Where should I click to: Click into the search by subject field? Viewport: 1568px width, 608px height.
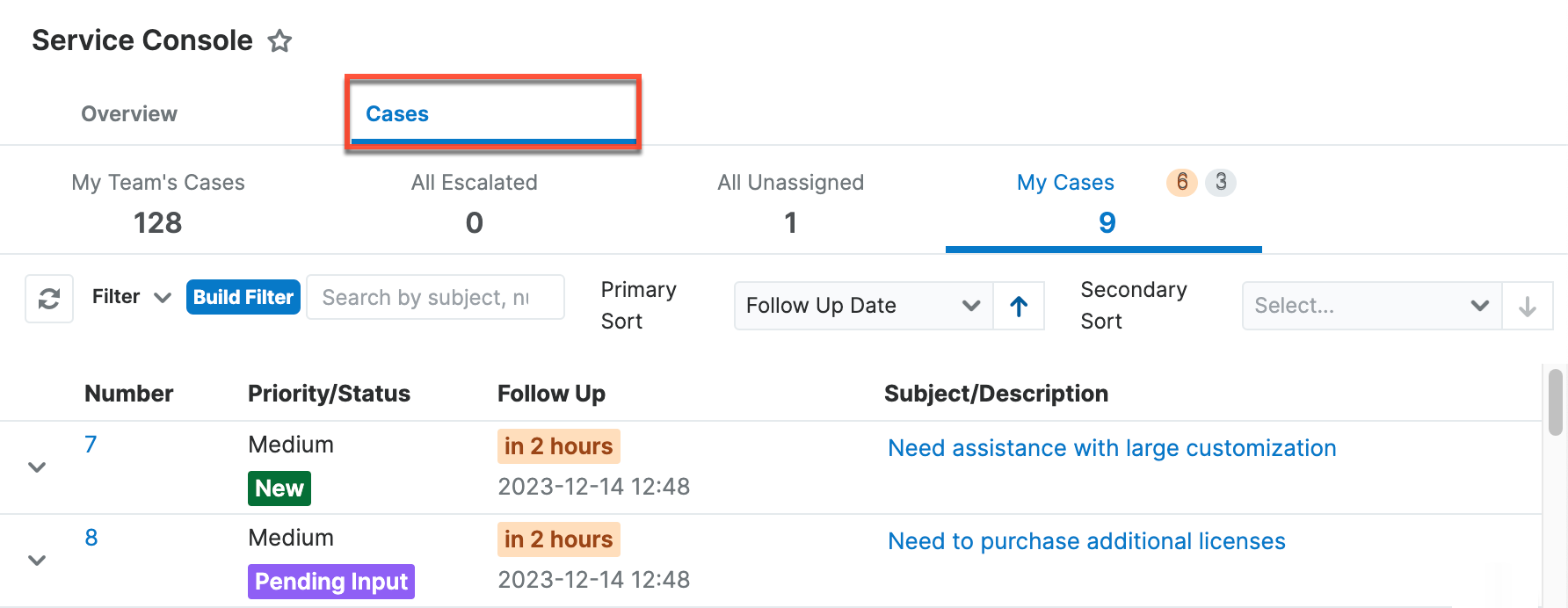[434, 297]
